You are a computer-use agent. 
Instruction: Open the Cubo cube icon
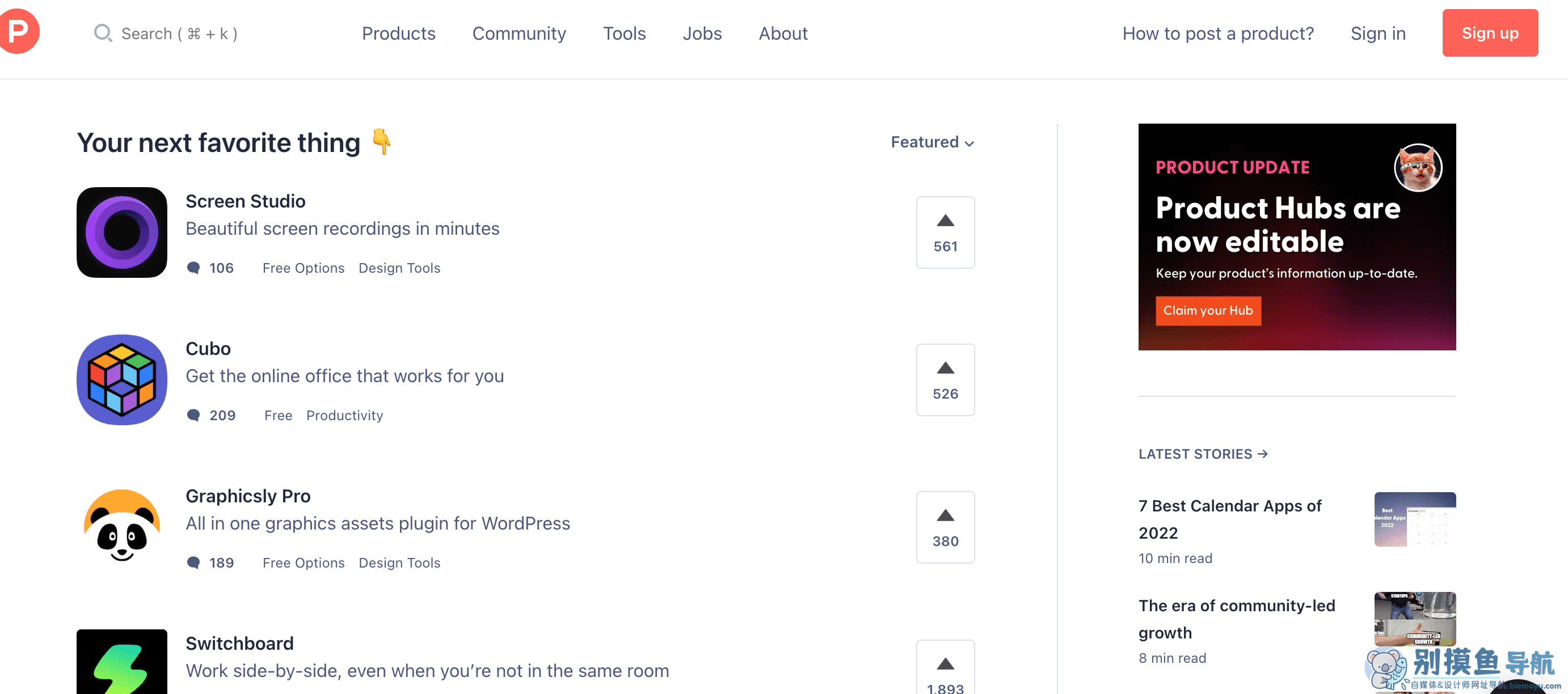click(122, 379)
